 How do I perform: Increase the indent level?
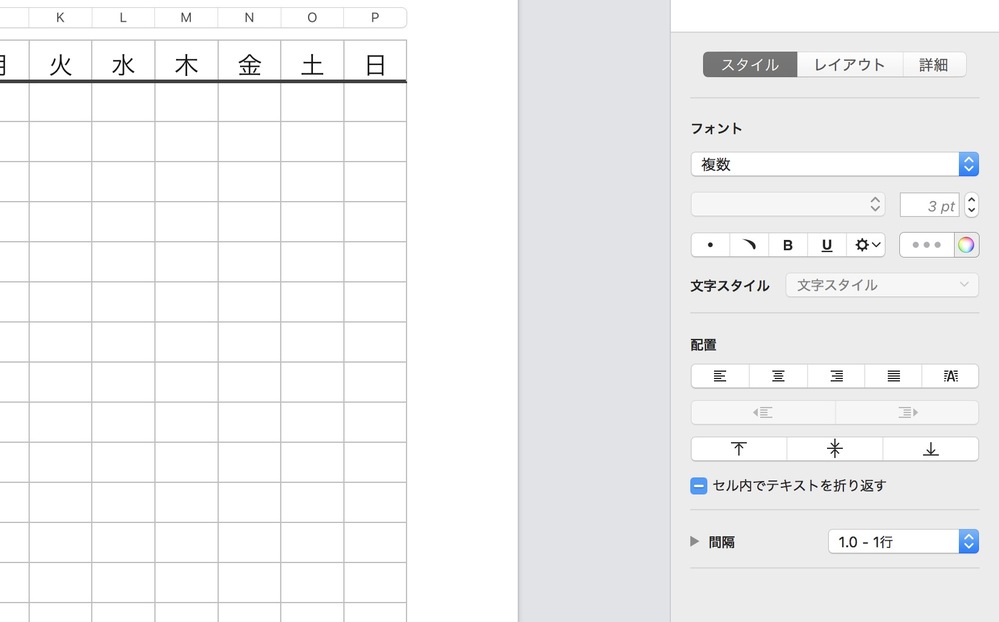[907, 412]
